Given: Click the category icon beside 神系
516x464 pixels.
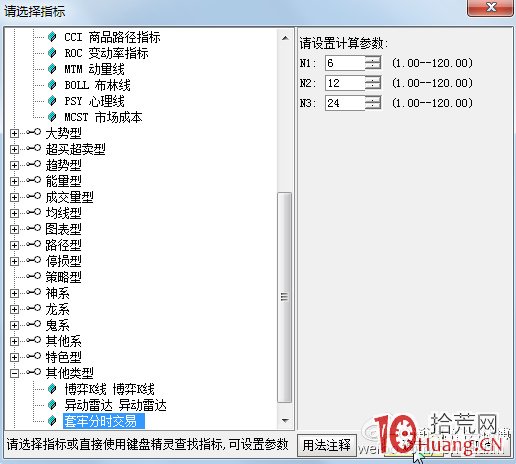Looking at the screenshot, I should (x=34, y=292).
